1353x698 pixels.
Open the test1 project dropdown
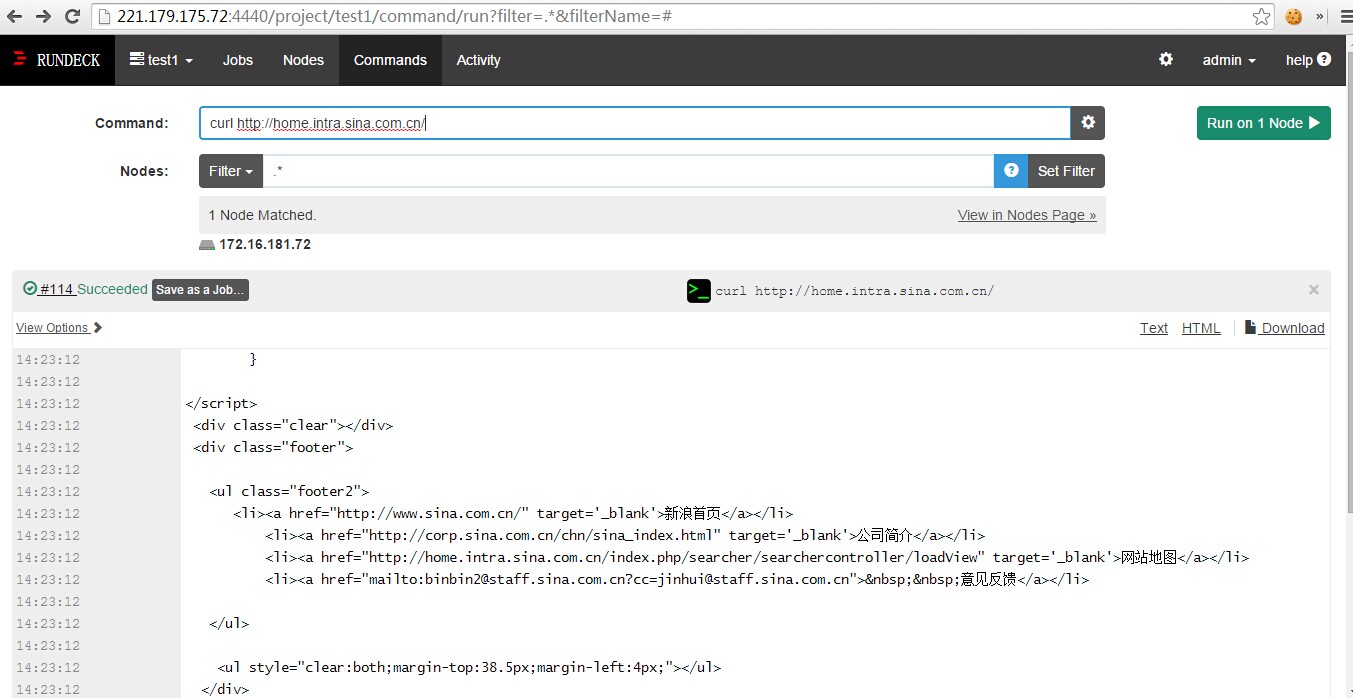tap(161, 60)
